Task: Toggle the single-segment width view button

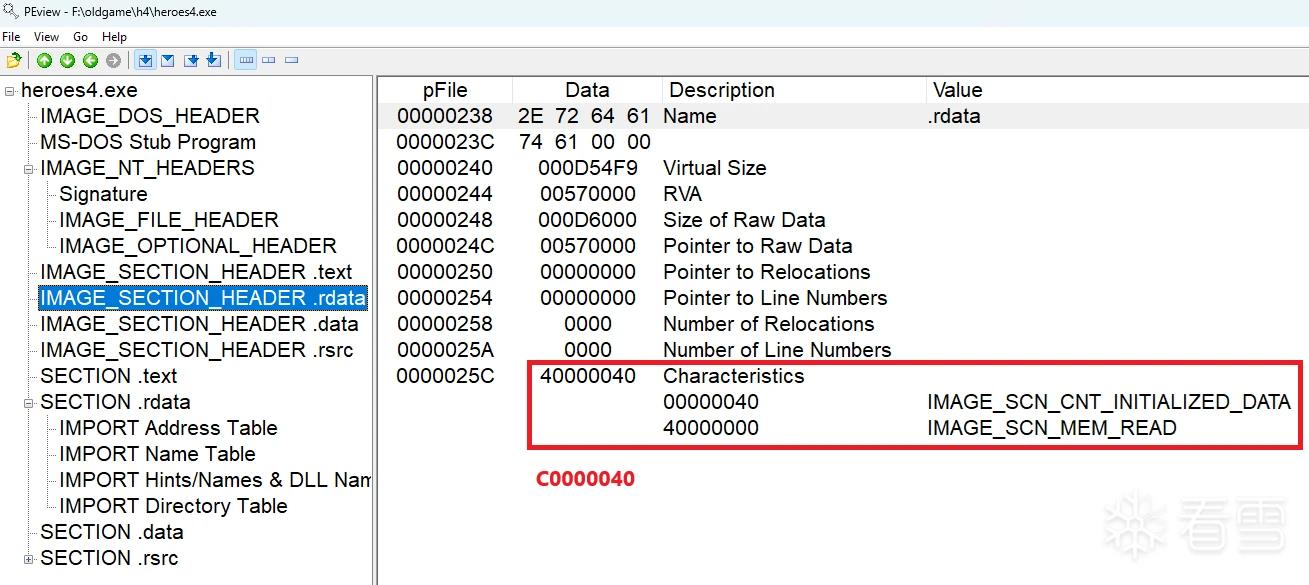Action: 291,60
